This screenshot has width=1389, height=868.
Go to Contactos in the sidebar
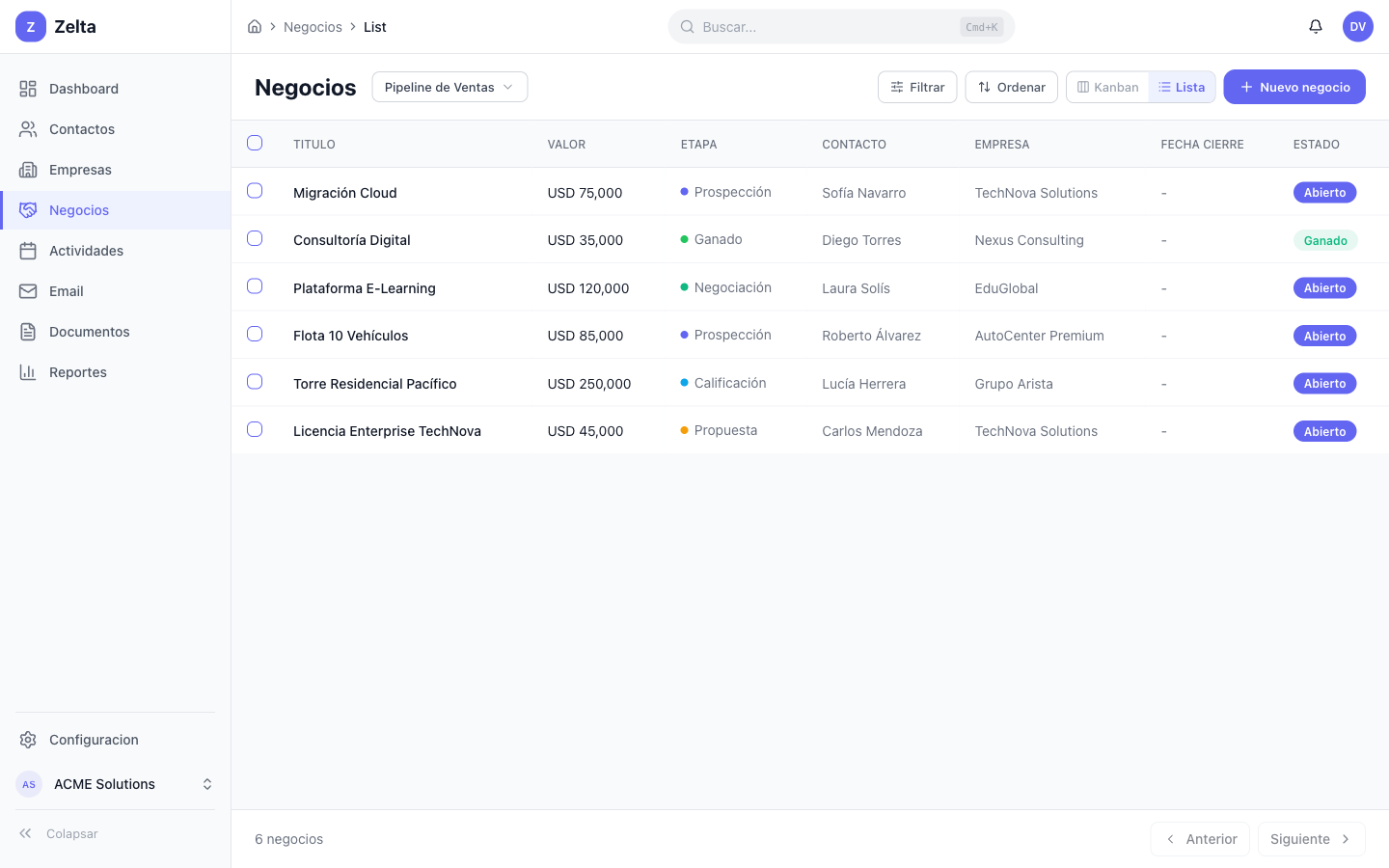point(82,129)
